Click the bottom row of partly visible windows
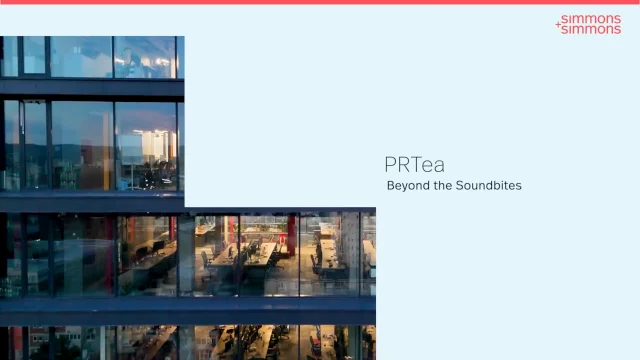Screen dimensions: 640x360 188,342
